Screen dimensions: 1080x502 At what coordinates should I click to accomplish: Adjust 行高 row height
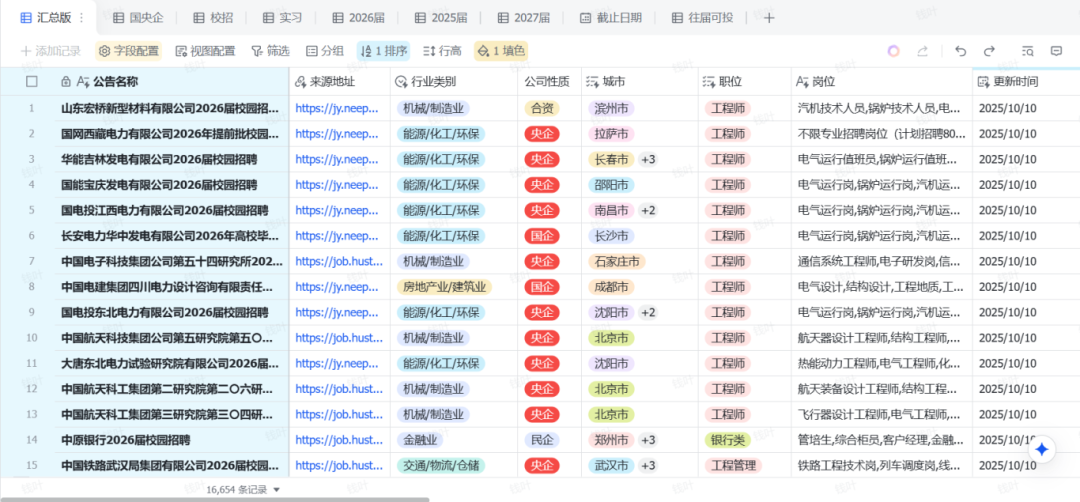pos(442,51)
